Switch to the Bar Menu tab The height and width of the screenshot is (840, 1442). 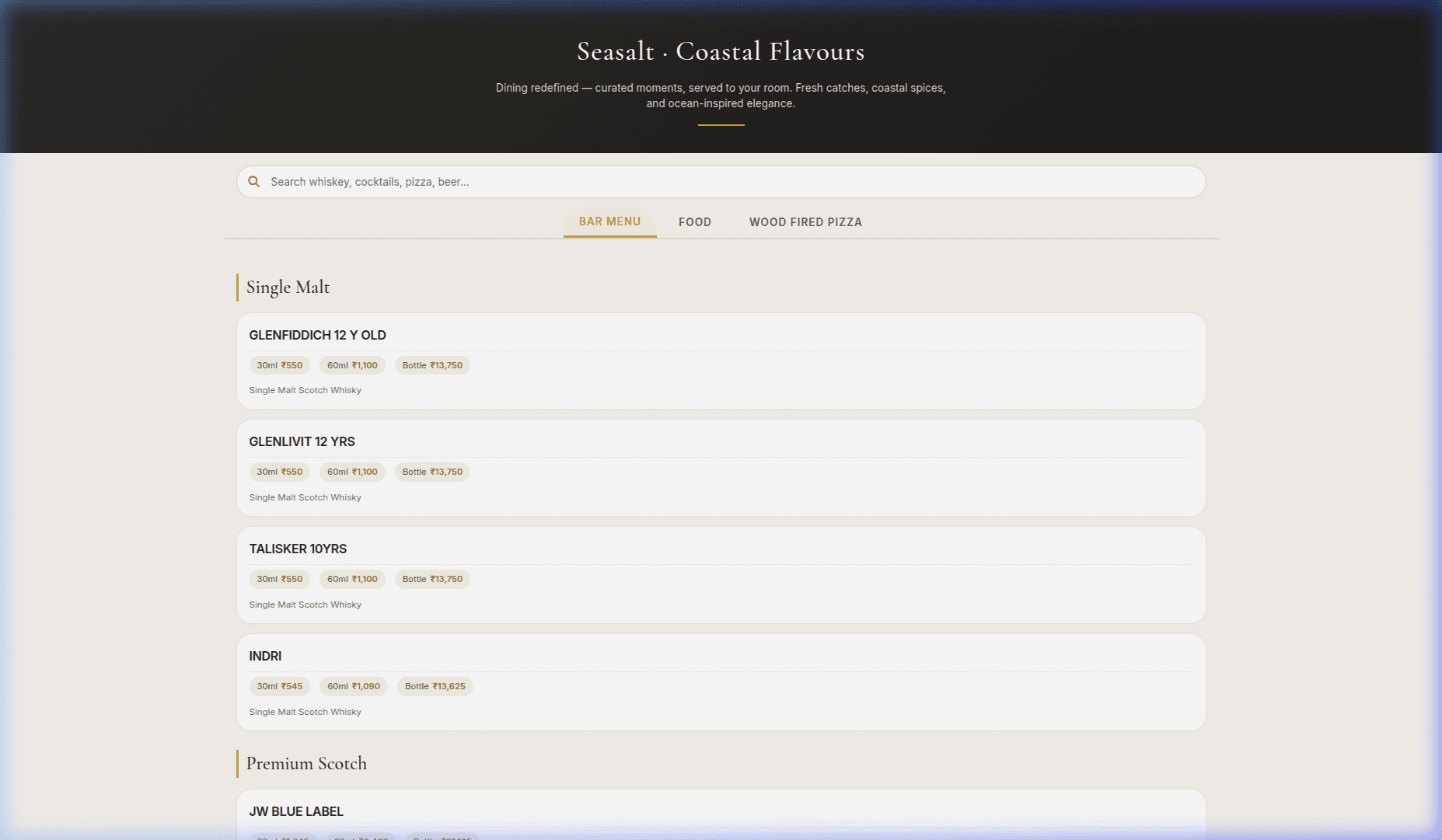click(609, 221)
